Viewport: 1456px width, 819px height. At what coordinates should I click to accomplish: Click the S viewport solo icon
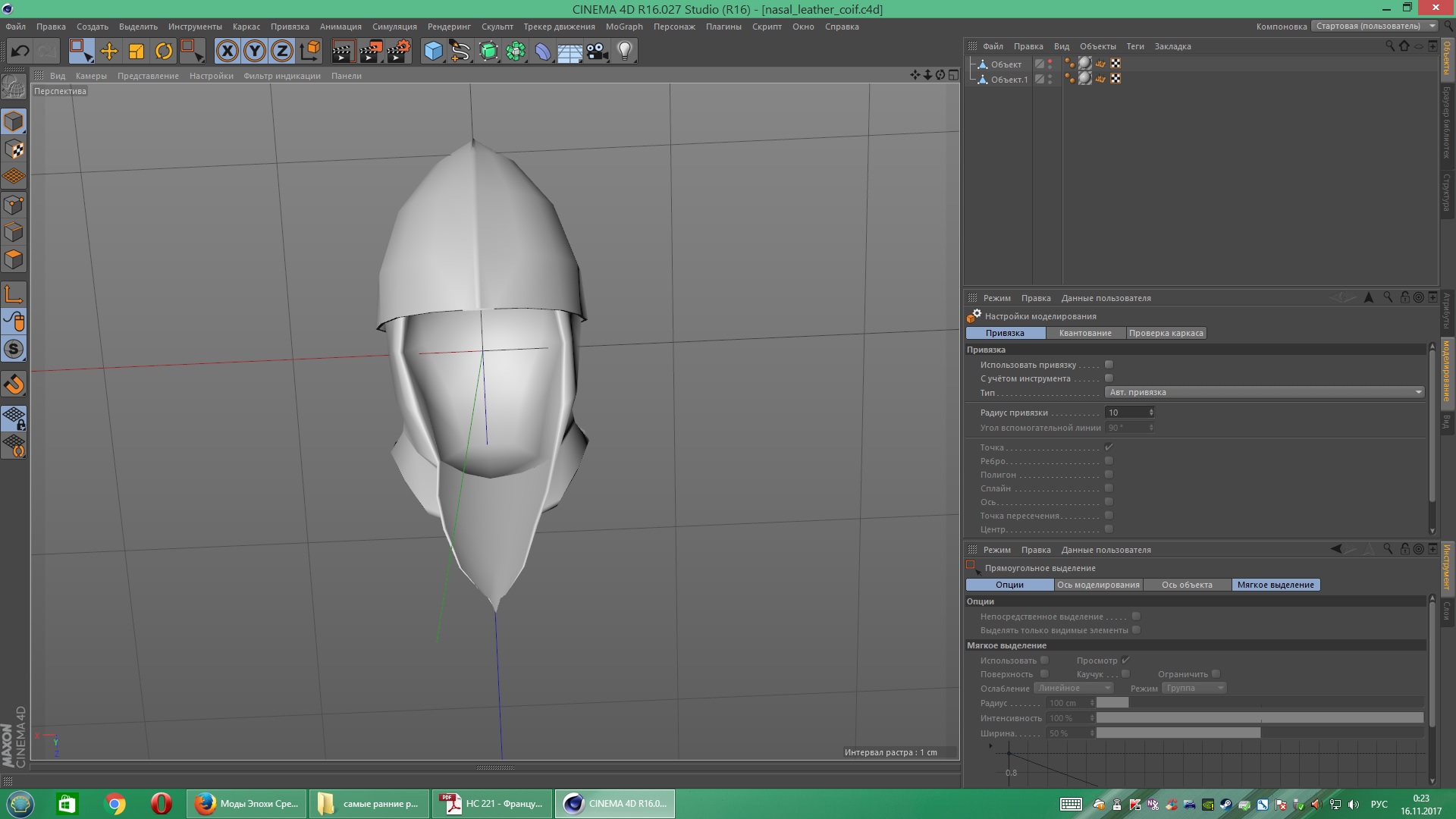coord(14,349)
